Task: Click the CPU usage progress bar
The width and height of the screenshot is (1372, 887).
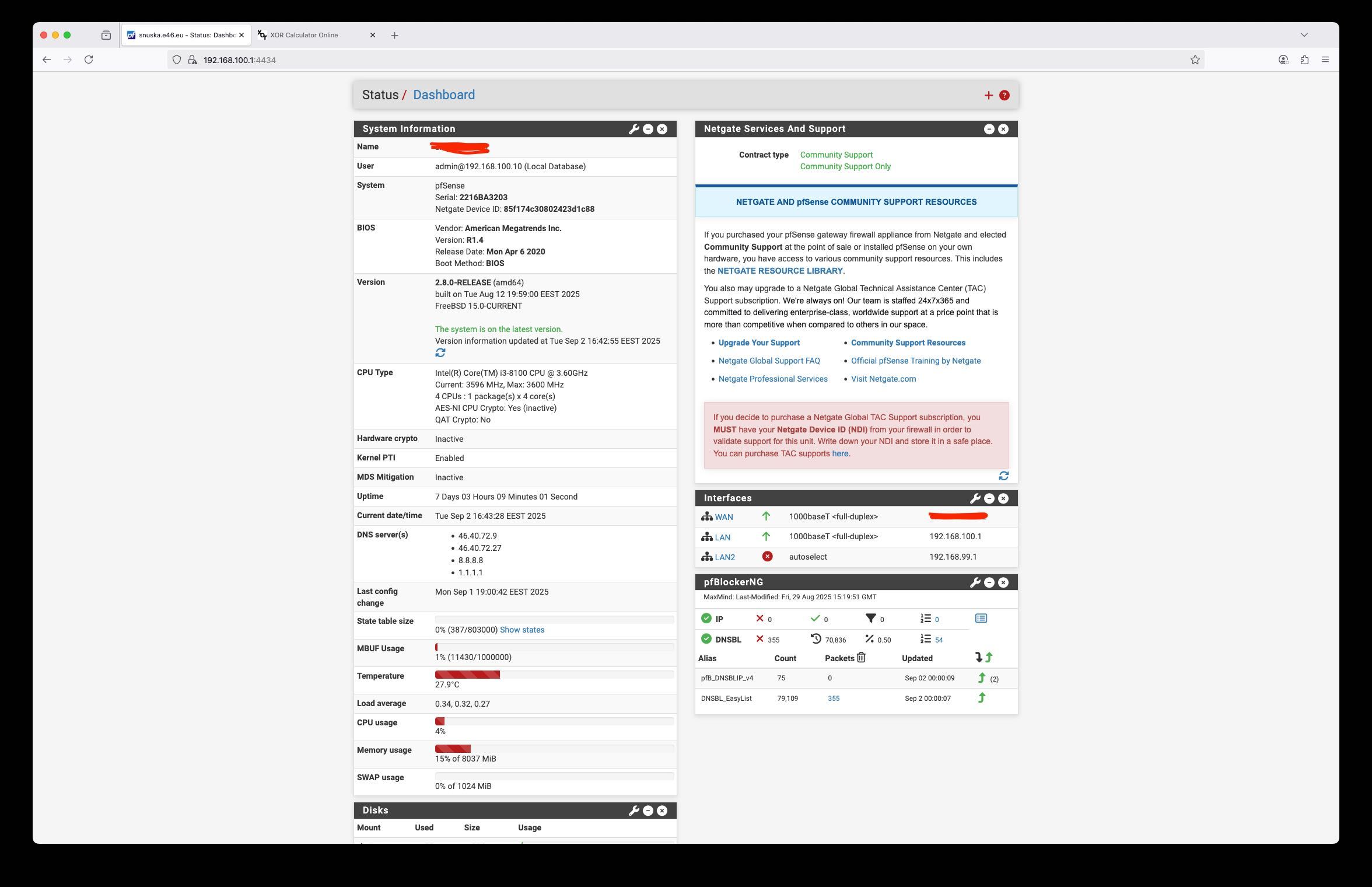Action: coord(555,721)
